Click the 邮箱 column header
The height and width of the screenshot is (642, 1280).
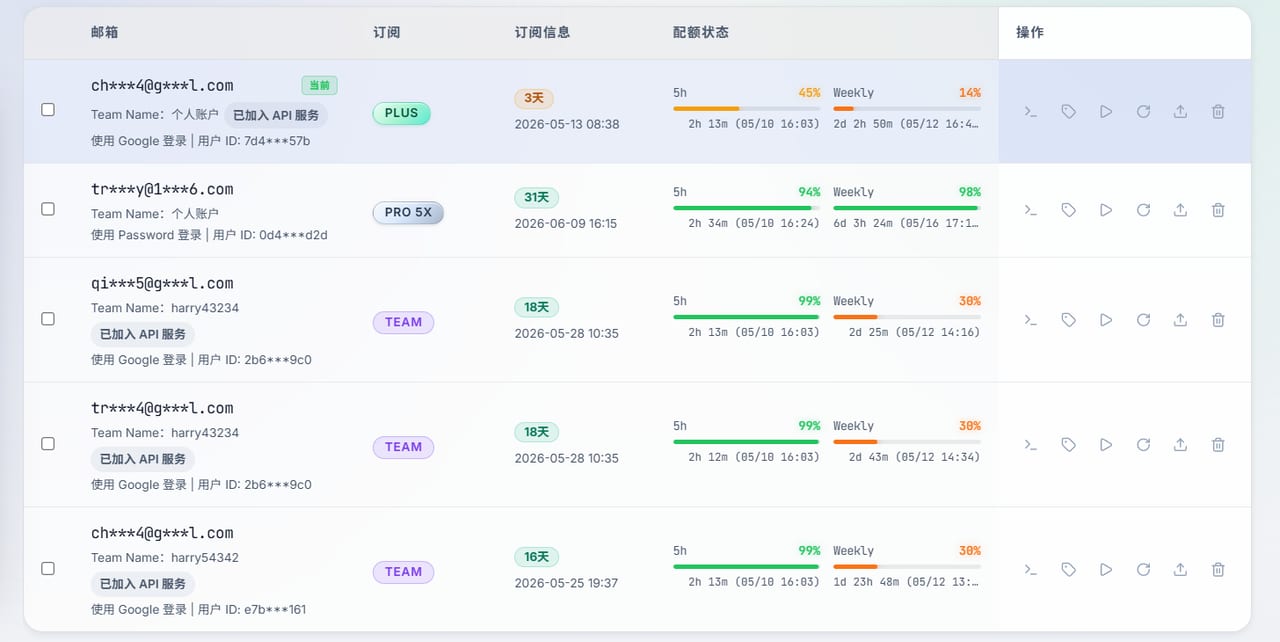click(105, 32)
